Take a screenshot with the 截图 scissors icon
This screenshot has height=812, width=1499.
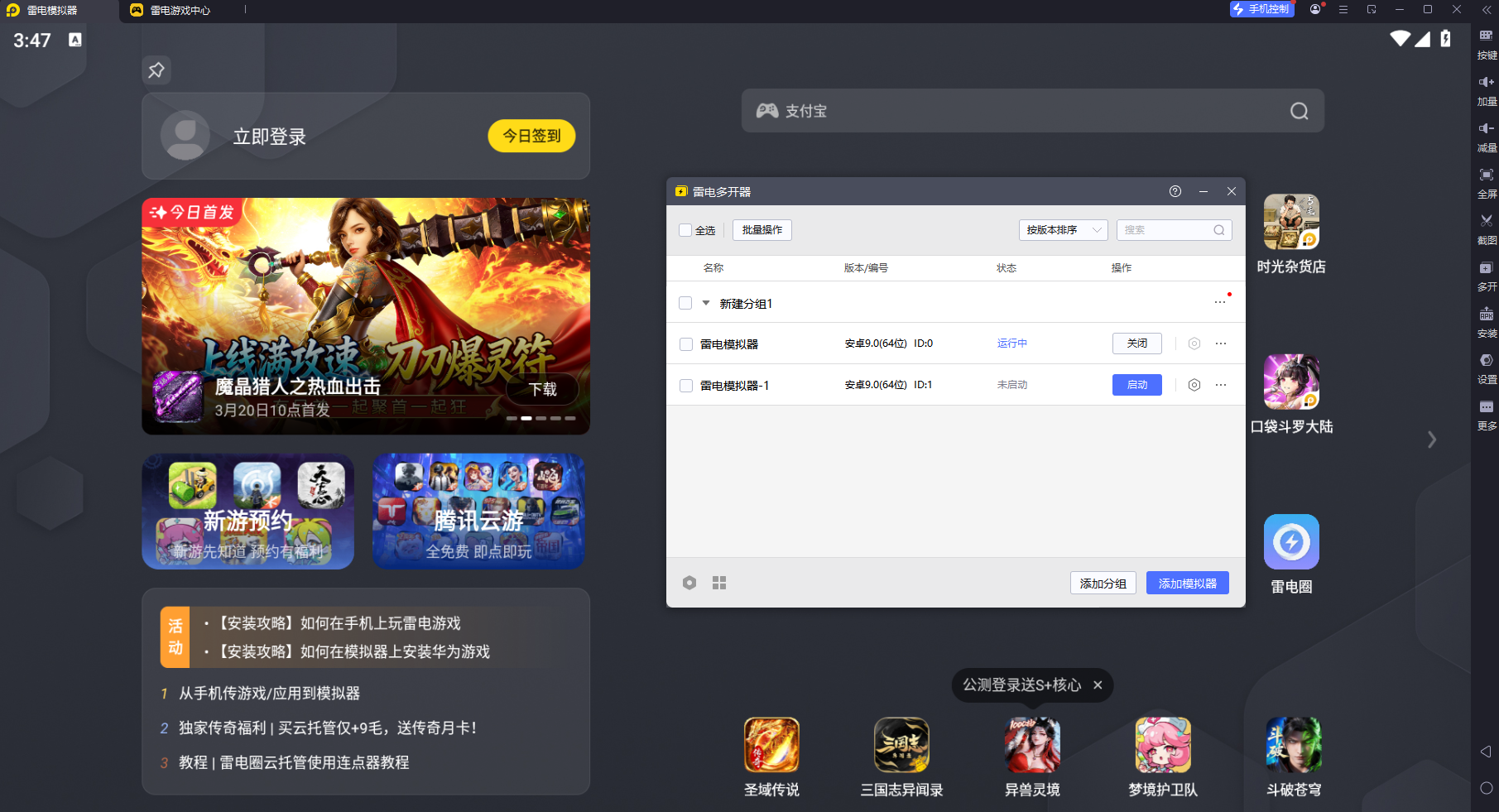(1487, 221)
